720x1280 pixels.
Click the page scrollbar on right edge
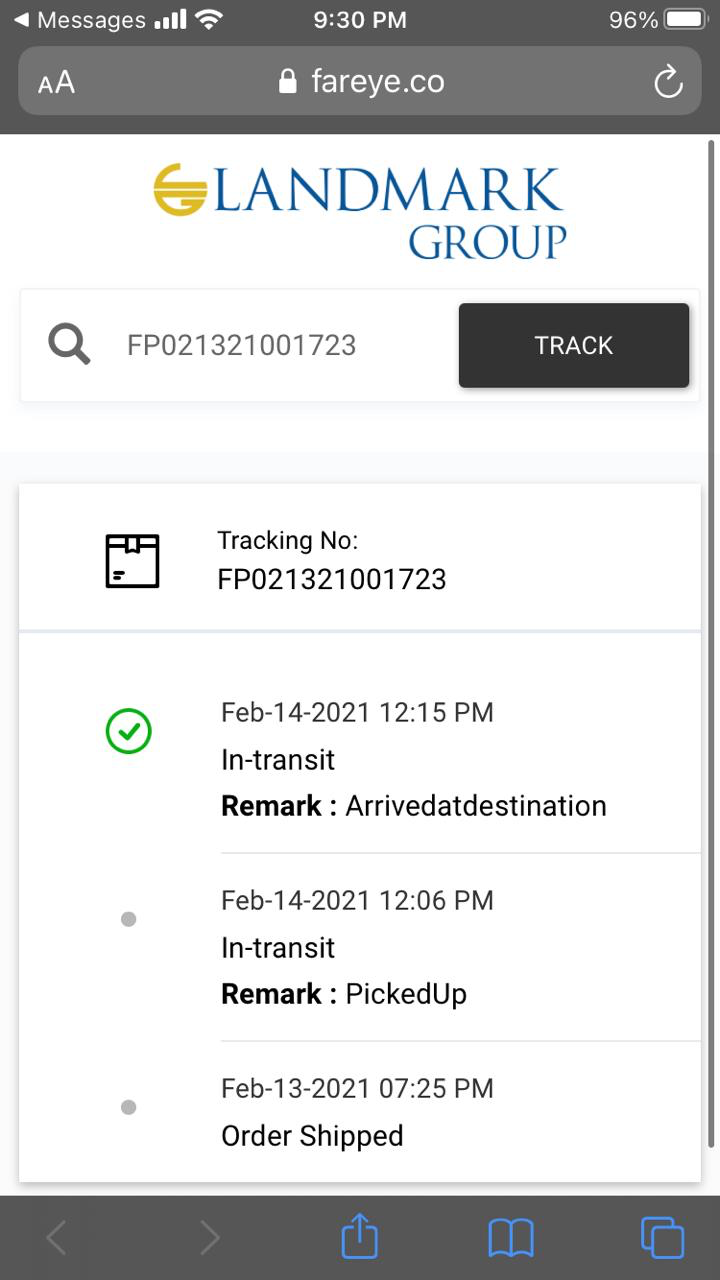(x=711, y=640)
